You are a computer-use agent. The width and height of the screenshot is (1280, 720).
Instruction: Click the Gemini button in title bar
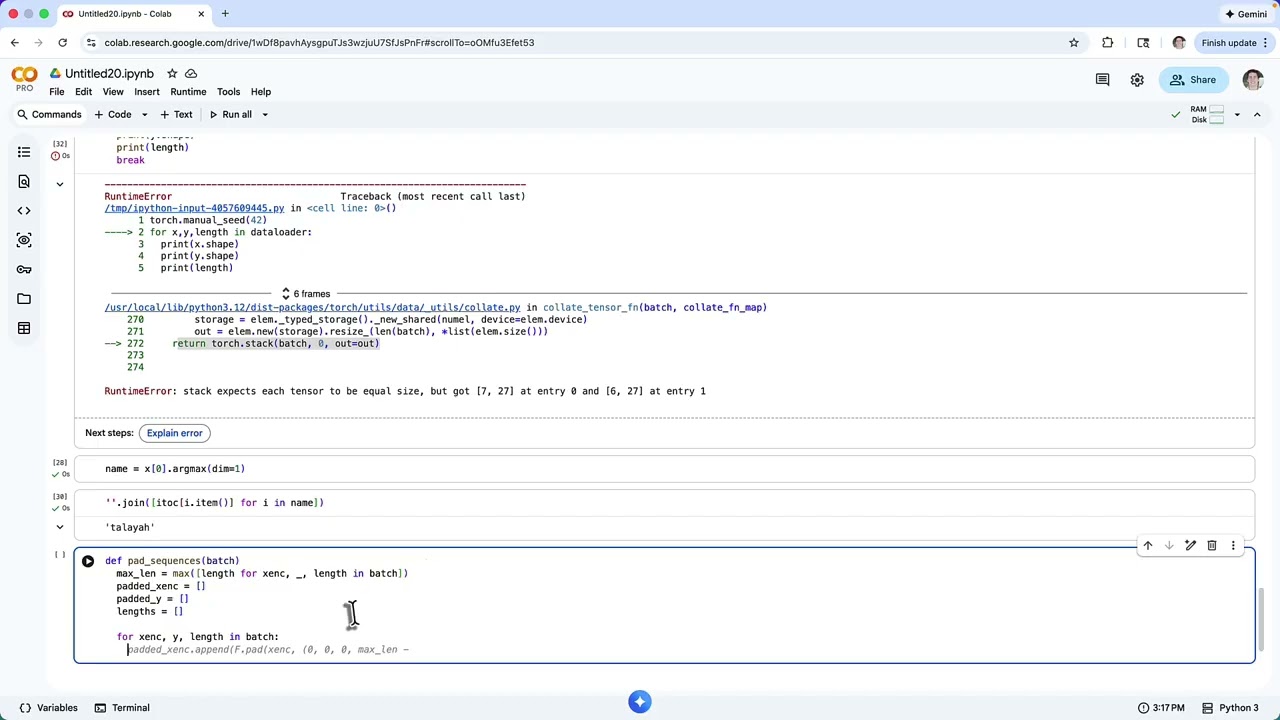1246,14
